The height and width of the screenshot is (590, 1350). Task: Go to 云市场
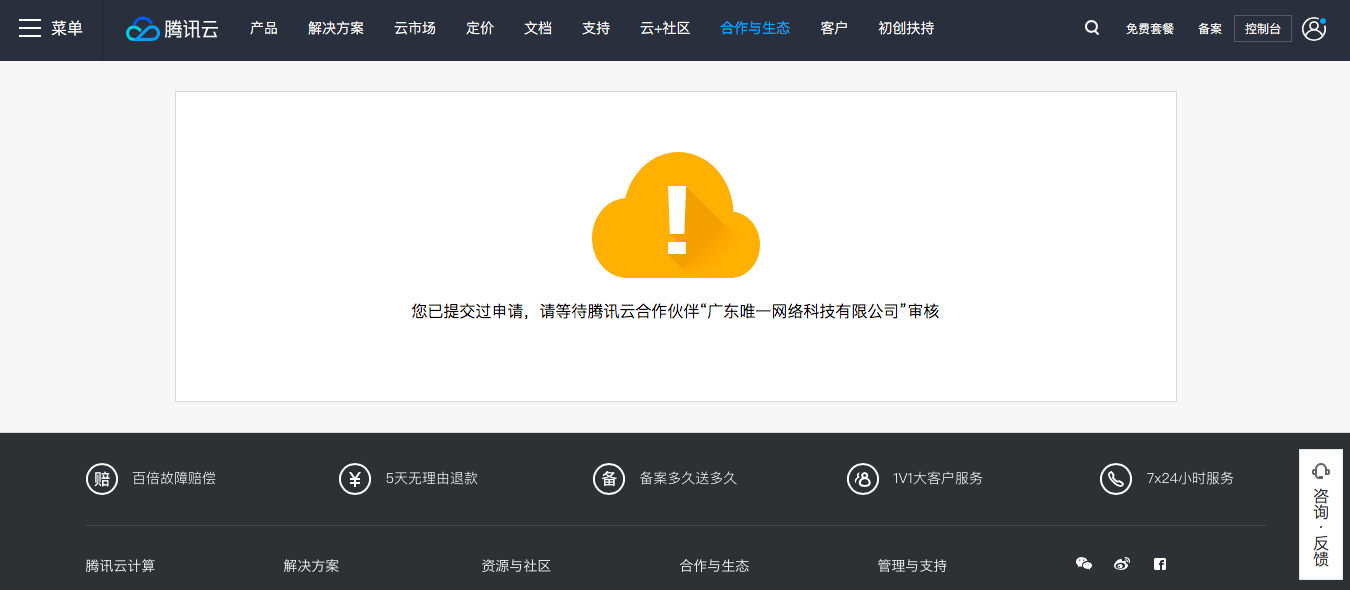(x=415, y=28)
